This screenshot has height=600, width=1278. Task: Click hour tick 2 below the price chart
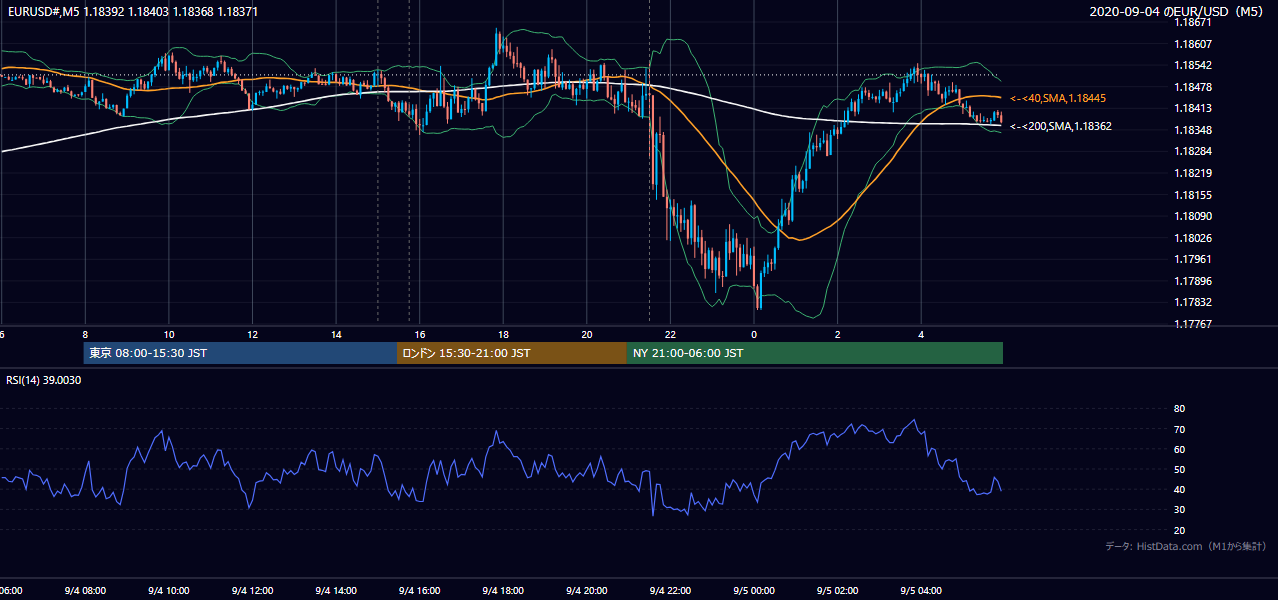(x=838, y=335)
